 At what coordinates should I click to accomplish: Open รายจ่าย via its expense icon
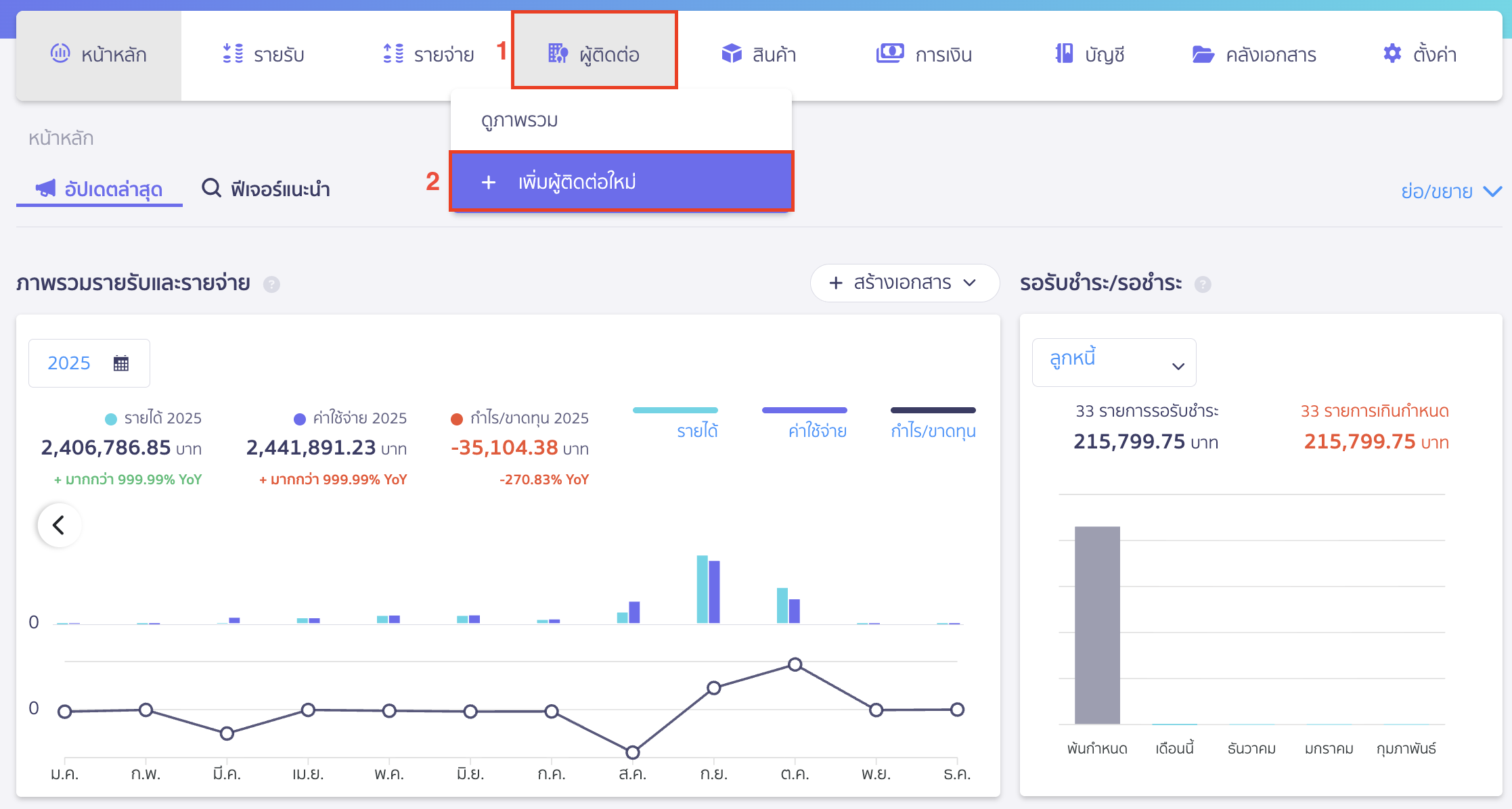[391, 54]
